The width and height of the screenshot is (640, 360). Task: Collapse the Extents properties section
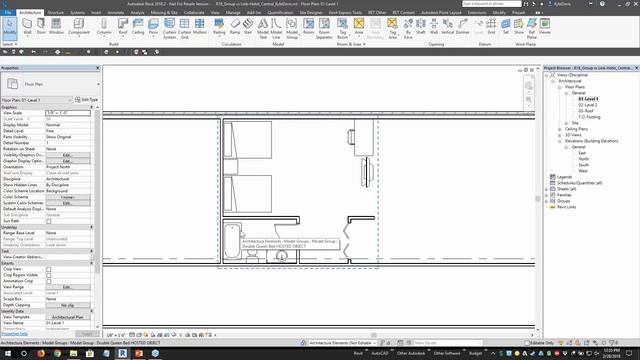pyautogui.click(x=91, y=263)
